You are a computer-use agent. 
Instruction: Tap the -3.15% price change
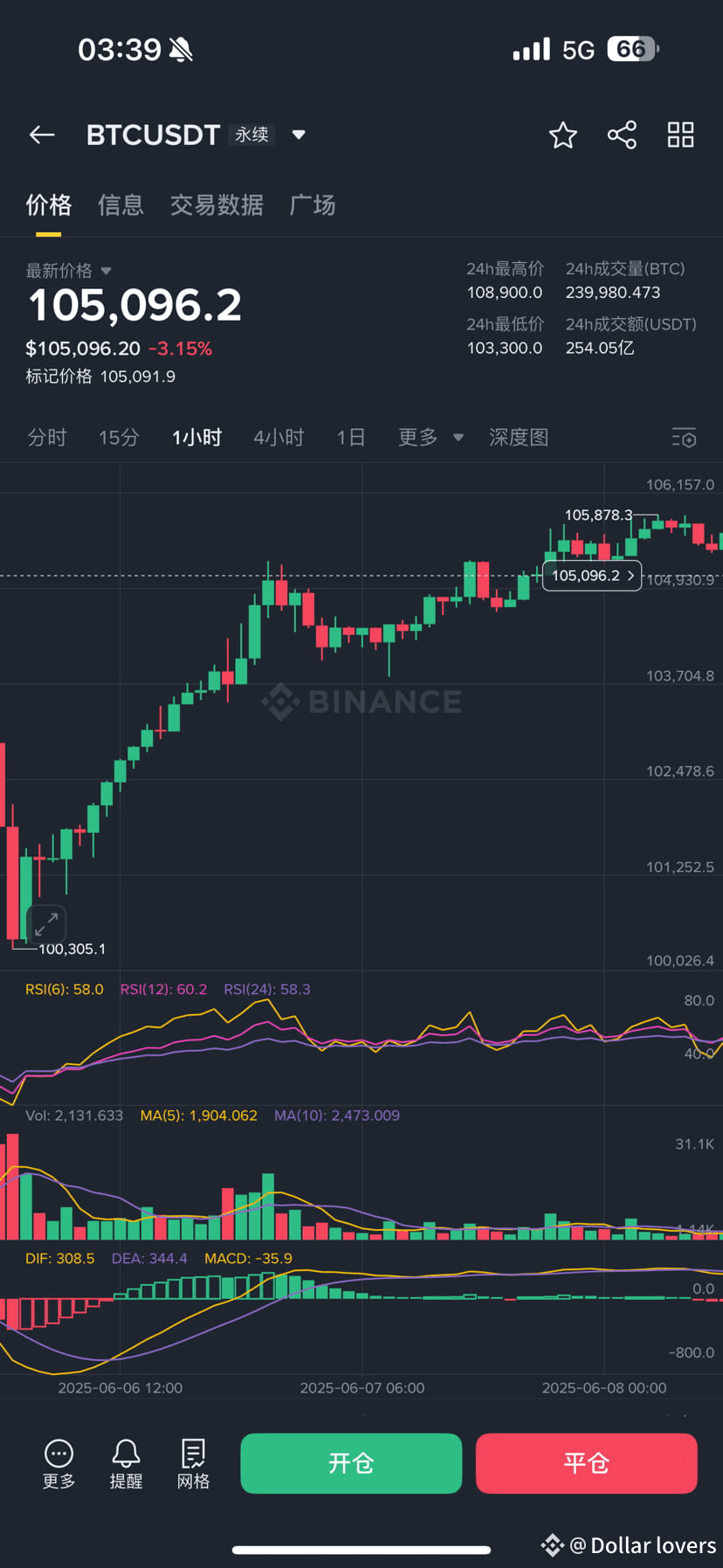[x=181, y=349]
